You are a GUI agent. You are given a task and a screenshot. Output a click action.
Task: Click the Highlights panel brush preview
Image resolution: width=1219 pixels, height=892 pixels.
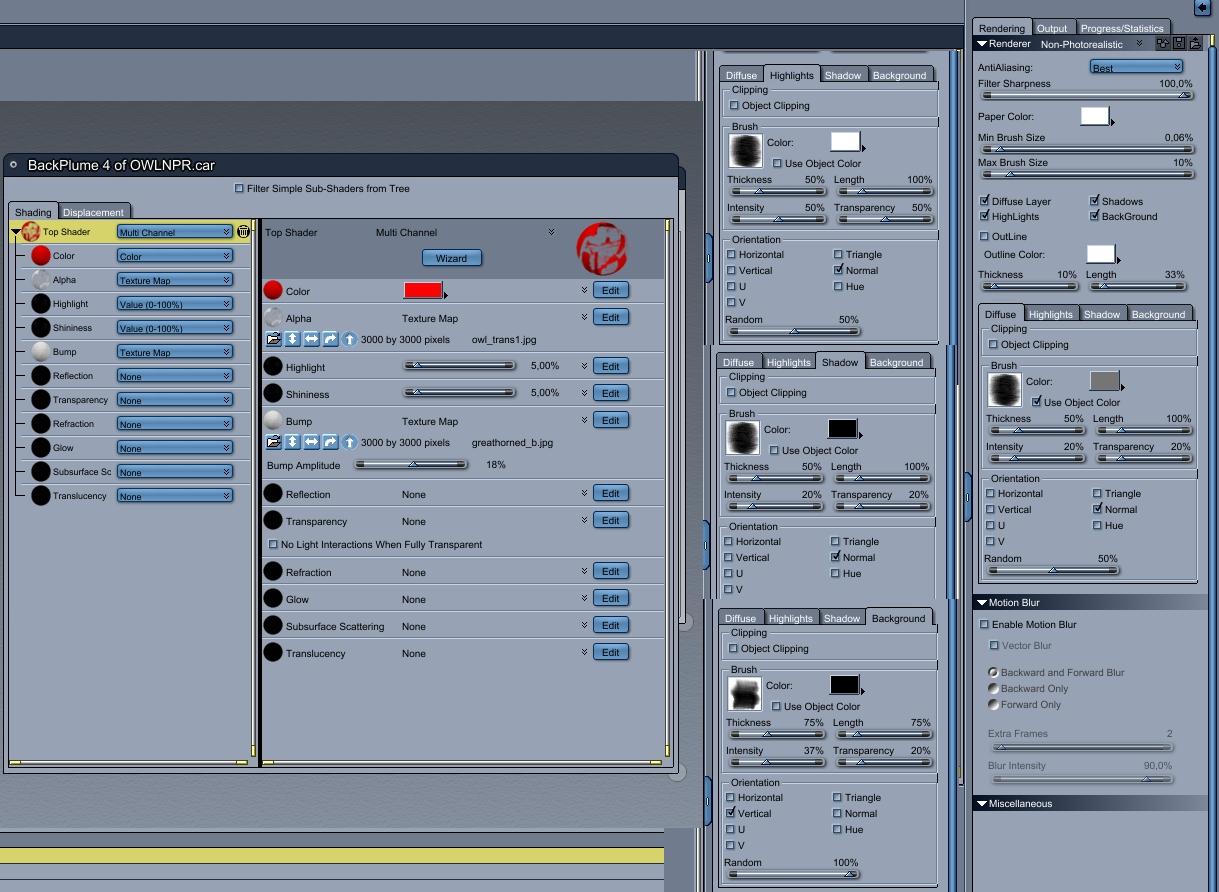tap(746, 151)
